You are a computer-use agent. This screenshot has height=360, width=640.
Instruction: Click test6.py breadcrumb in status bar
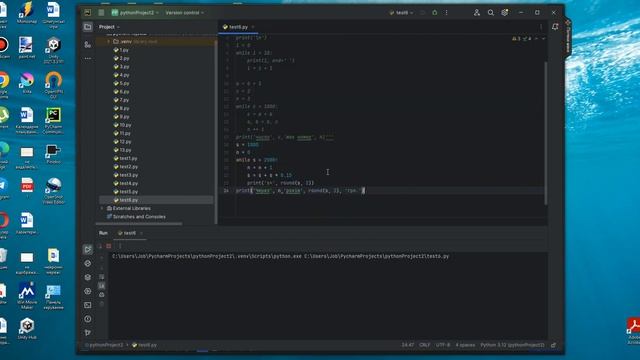(144, 345)
